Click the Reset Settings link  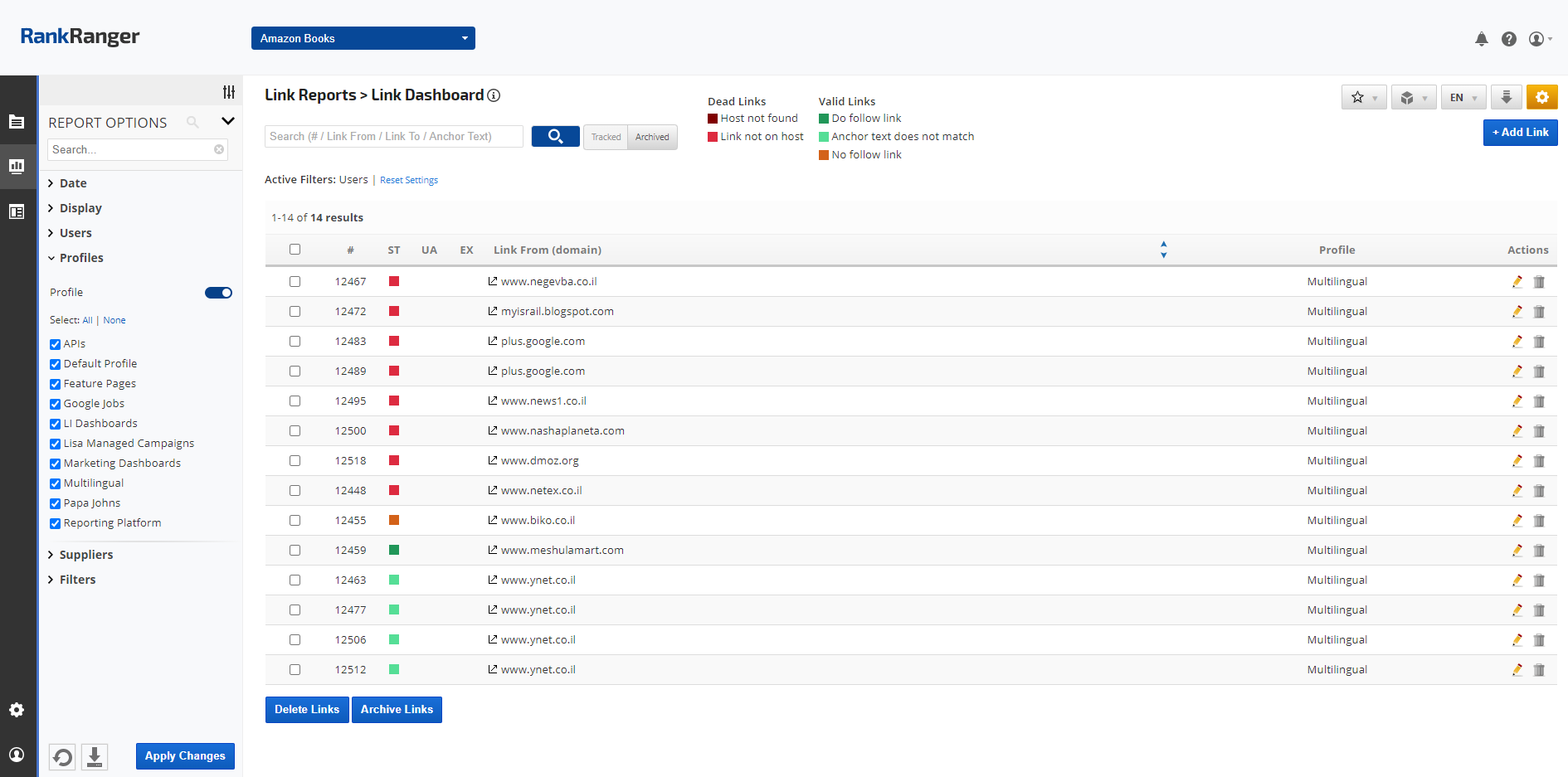tap(409, 180)
